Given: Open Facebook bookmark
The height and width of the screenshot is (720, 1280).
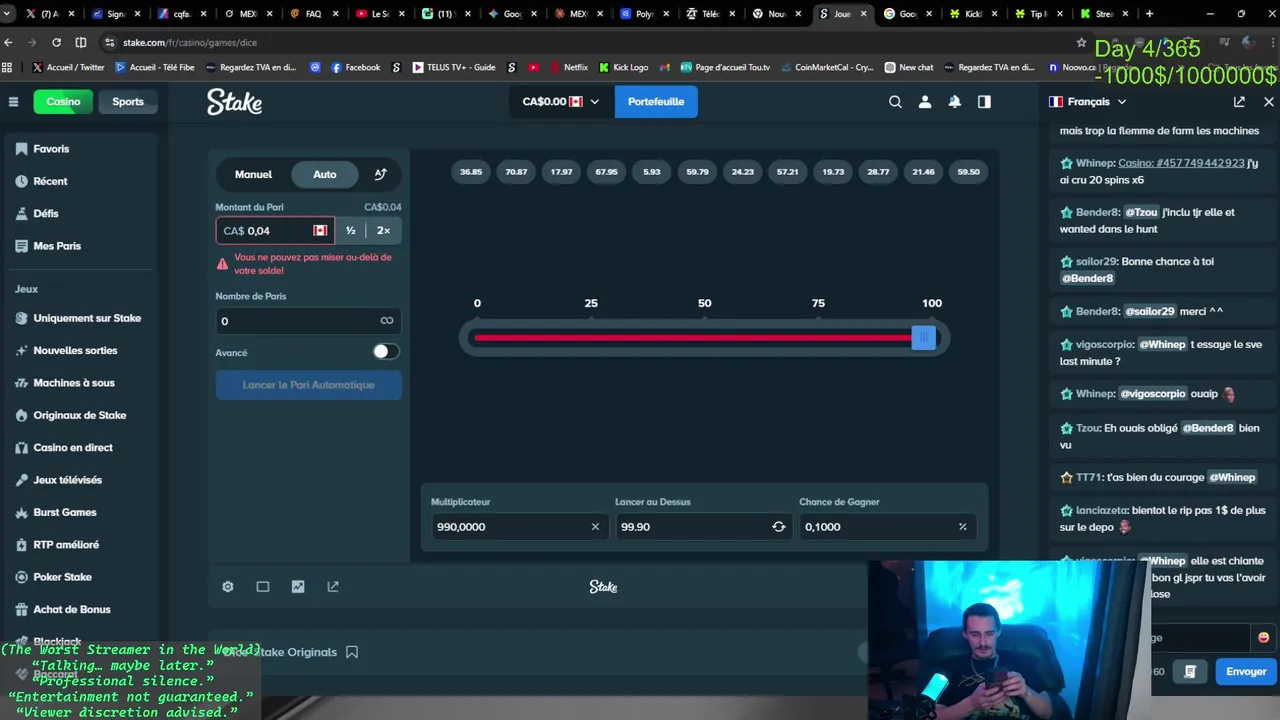Looking at the screenshot, I should coord(355,67).
